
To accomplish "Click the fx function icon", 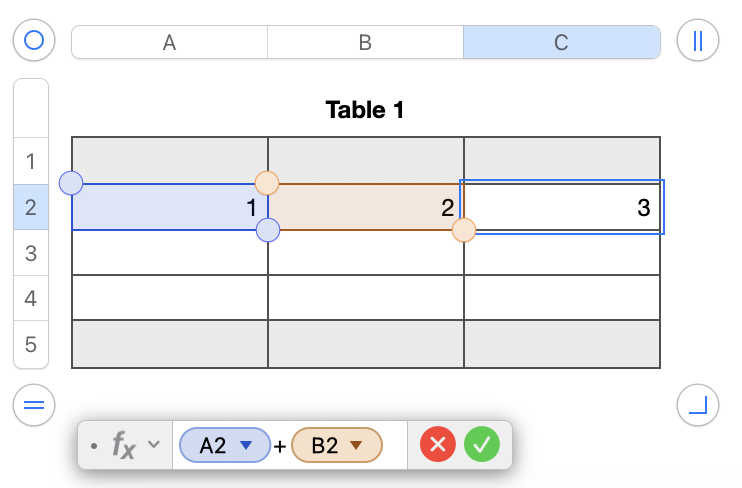I will point(123,446).
